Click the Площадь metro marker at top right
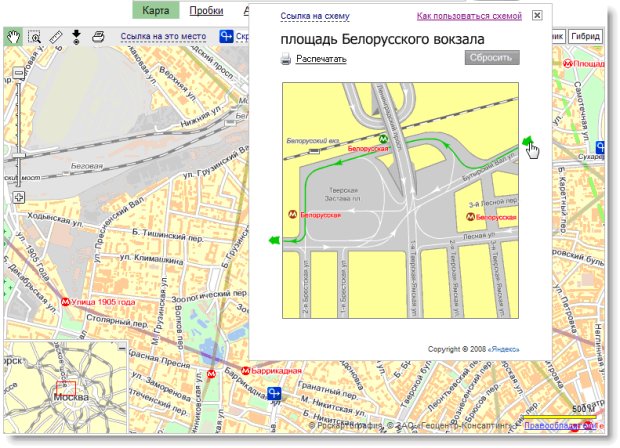The image size is (620, 448). (568, 64)
